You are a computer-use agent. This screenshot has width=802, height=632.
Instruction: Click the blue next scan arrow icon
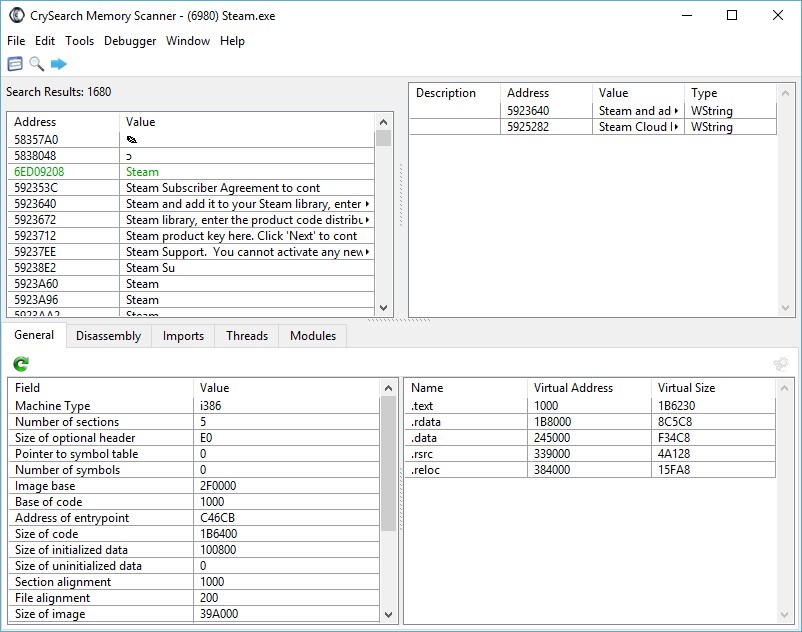click(x=59, y=64)
